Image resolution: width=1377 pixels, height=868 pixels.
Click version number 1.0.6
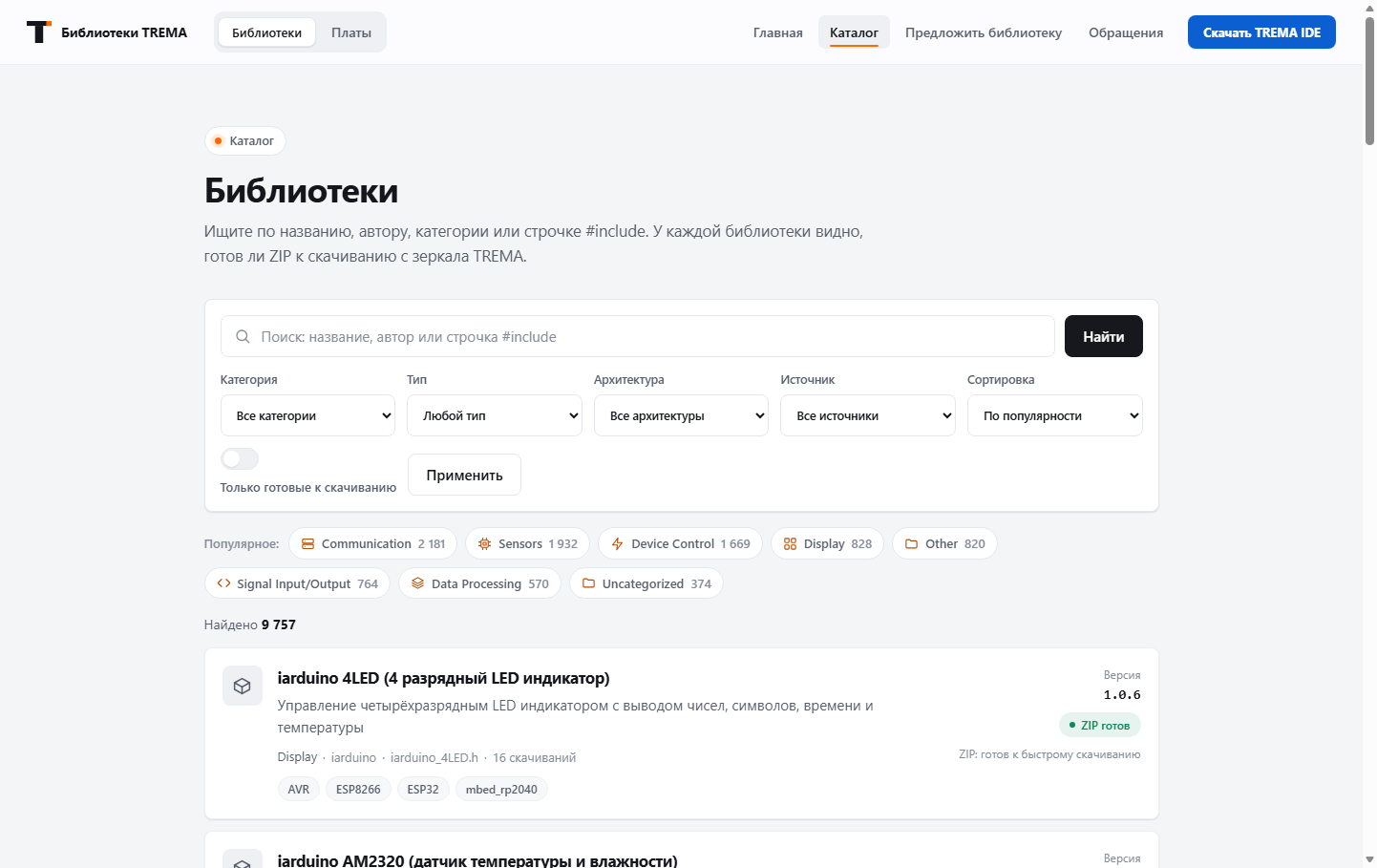point(1122,695)
